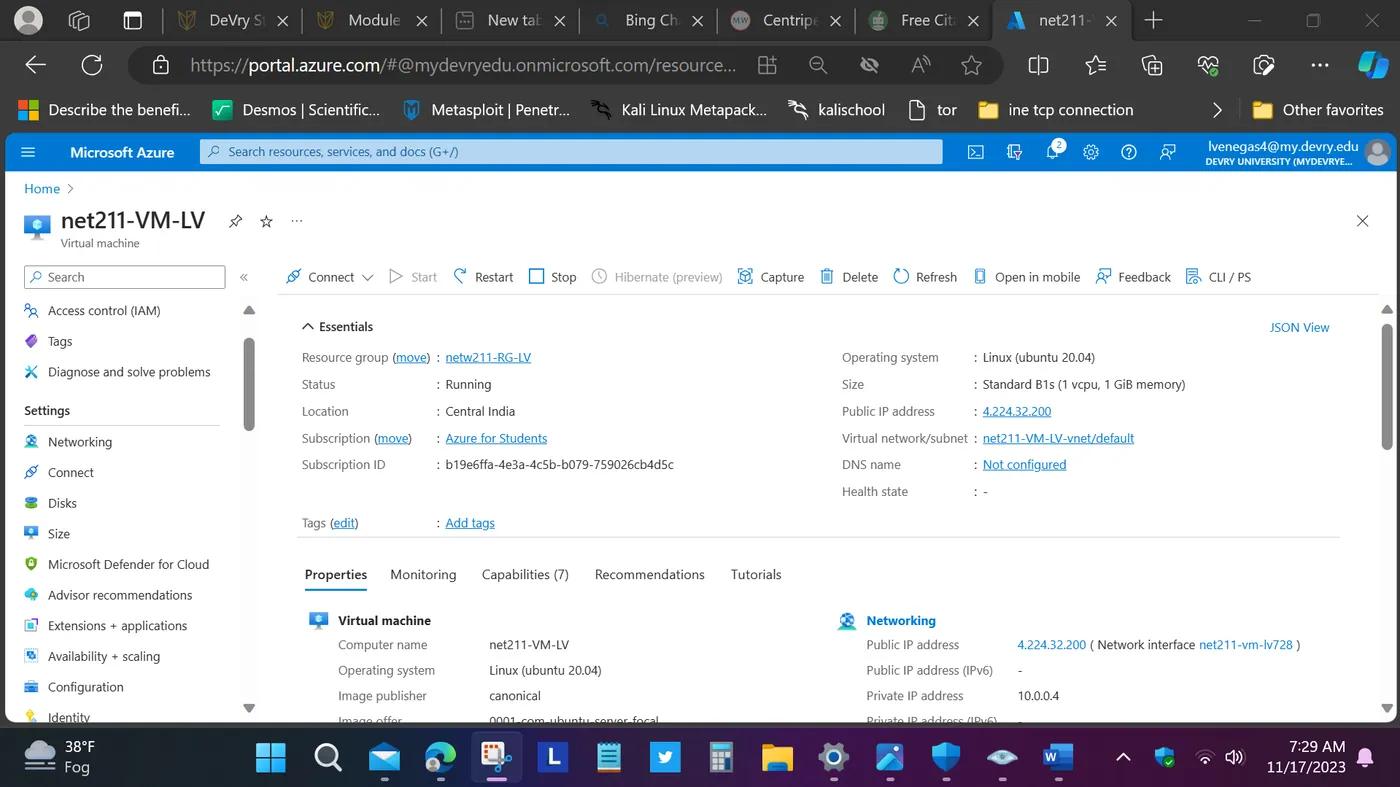This screenshot has width=1400, height=787.
Task: Close the net211-VM-LV blade
Action: (x=1362, y=221)
